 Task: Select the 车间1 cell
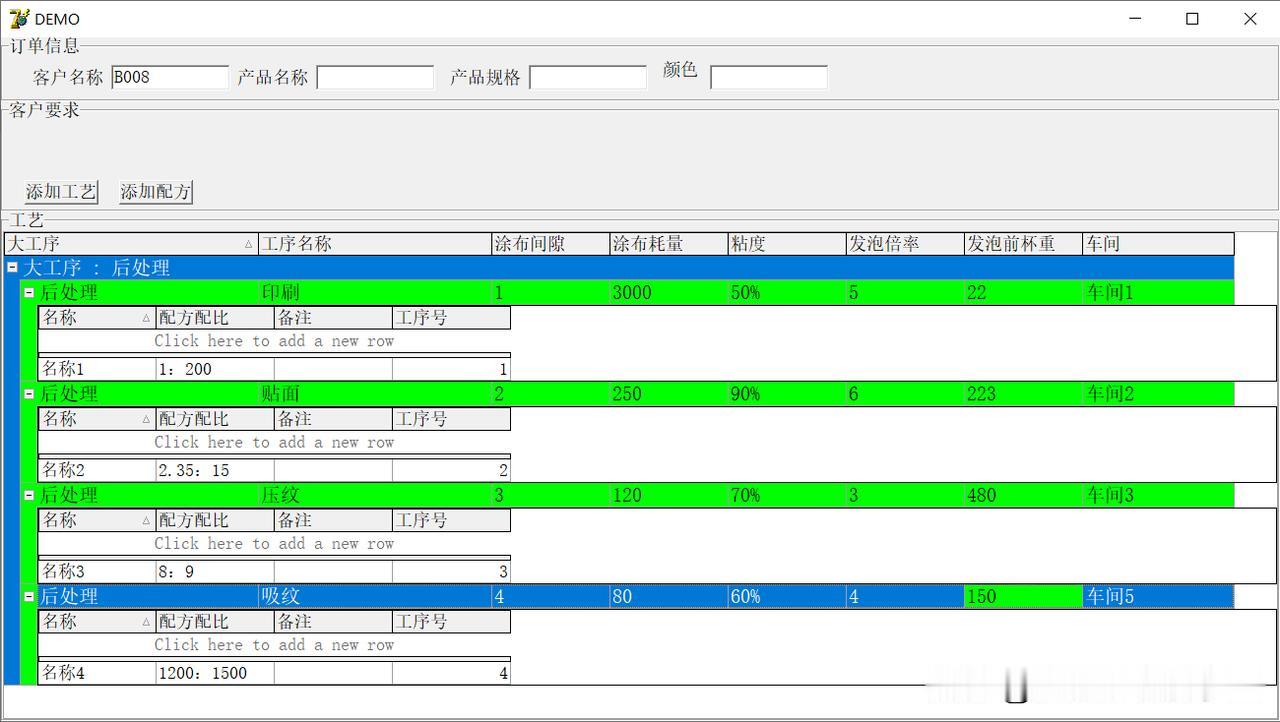pyautogui.click(x=1158, y=292)
